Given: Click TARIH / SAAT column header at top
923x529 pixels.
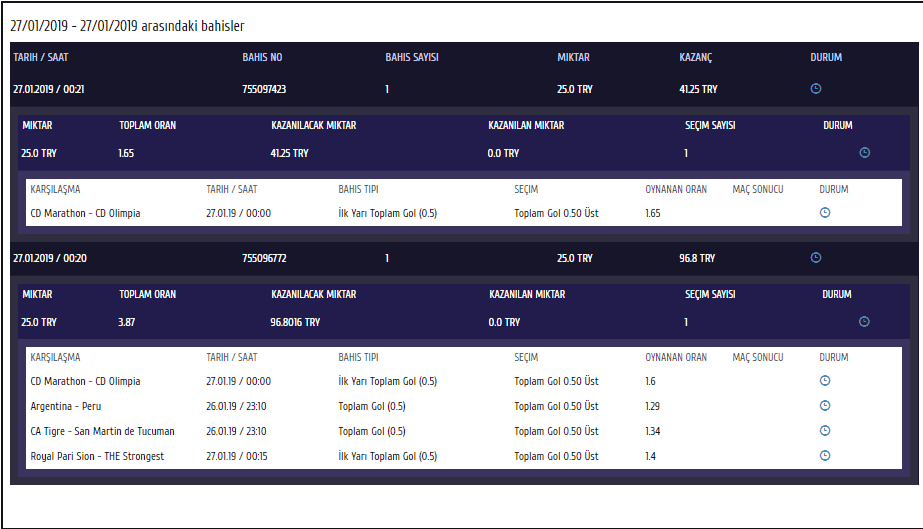Looking at the screenshot, I should pos(41,58).
